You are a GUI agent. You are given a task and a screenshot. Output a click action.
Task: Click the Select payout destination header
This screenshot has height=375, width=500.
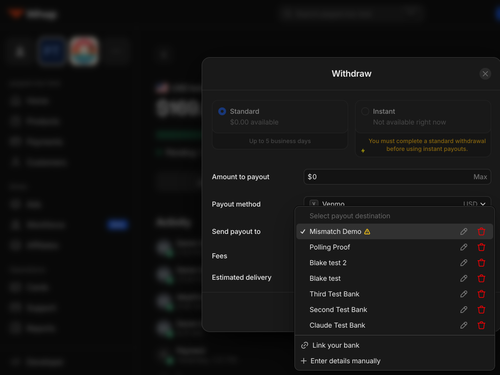(350, 216)
